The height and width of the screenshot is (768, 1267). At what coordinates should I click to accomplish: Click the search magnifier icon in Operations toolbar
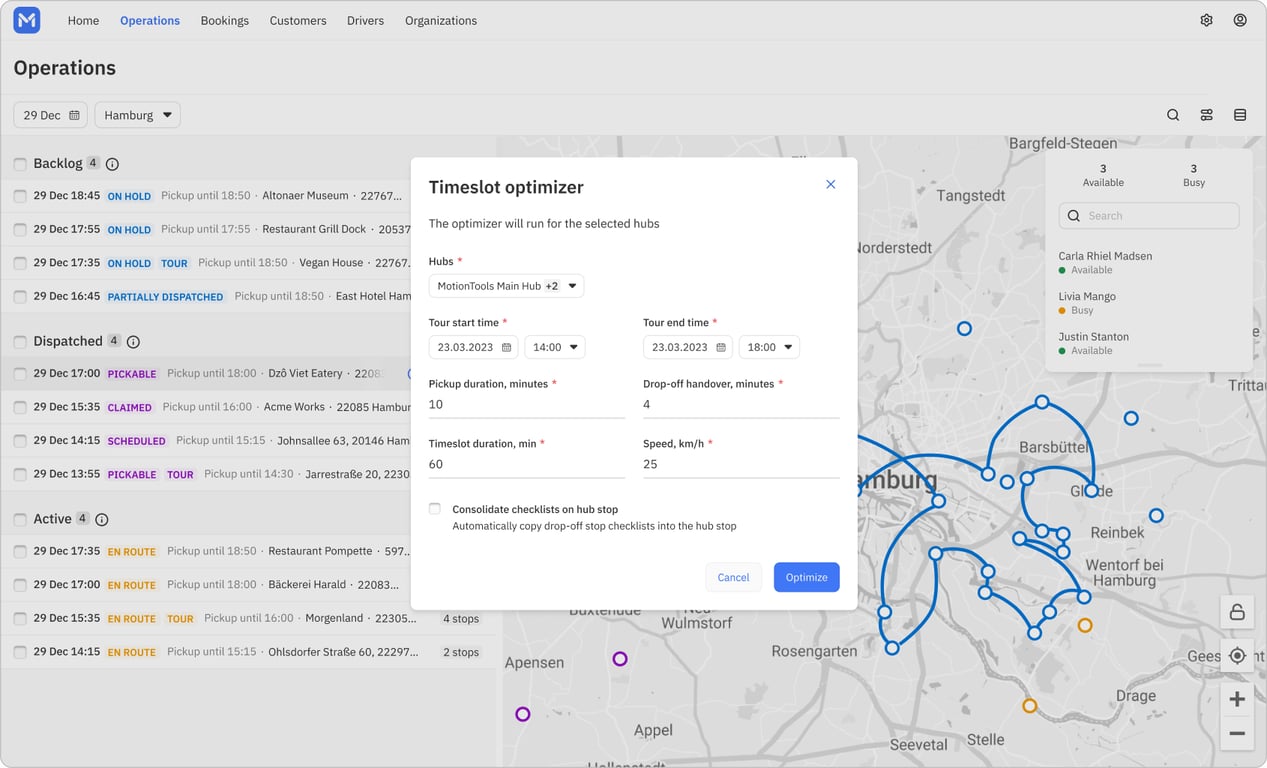coord(1173,115)
